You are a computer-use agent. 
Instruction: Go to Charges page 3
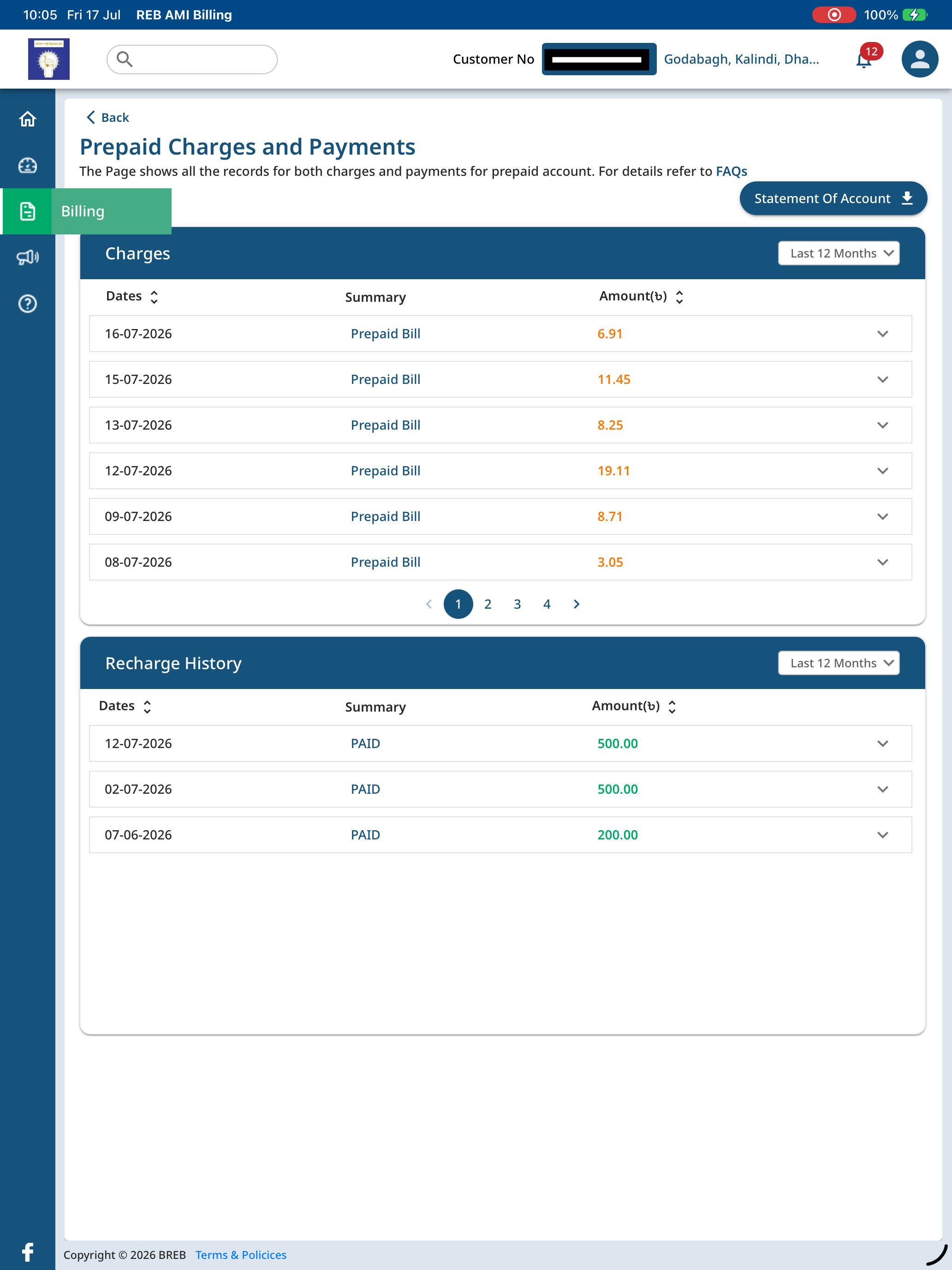[517, 604]
